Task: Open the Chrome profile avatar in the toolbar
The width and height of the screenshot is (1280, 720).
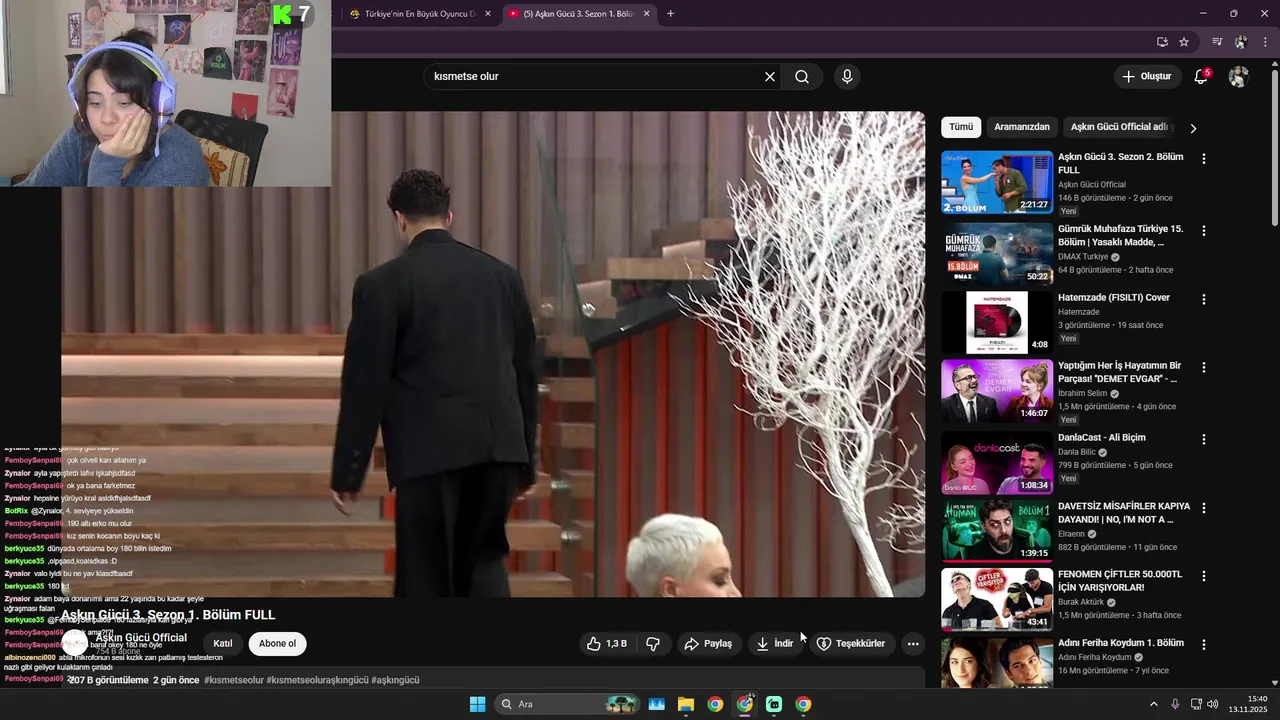Action: click(x=1240, y=42)
